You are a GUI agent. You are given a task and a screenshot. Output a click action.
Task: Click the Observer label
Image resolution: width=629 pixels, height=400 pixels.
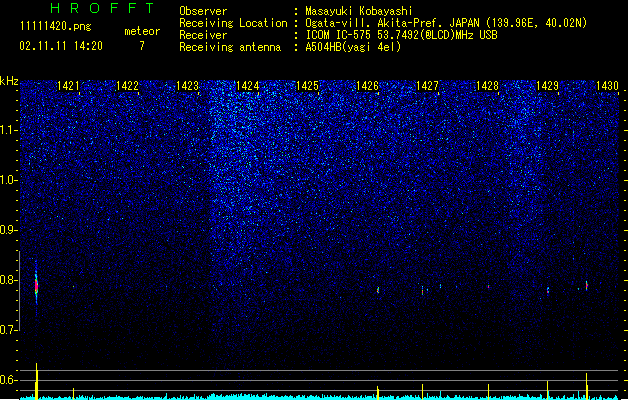(x=203, y=11)
